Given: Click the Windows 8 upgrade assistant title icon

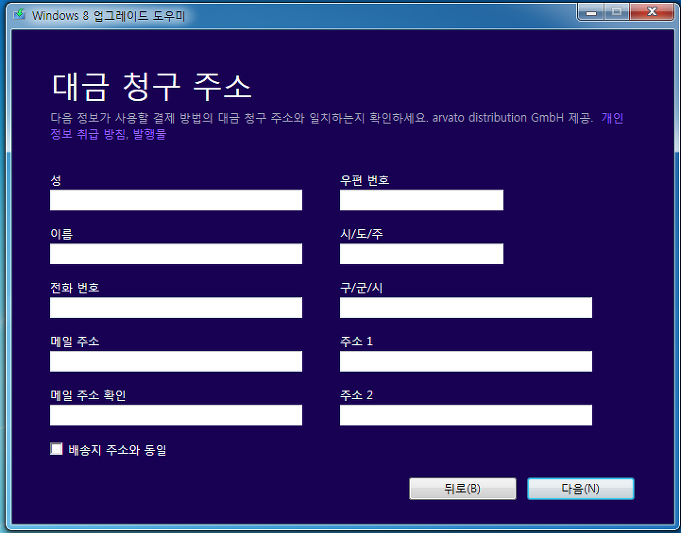Looking at the screenshot, I should click(x=19, y=15).
